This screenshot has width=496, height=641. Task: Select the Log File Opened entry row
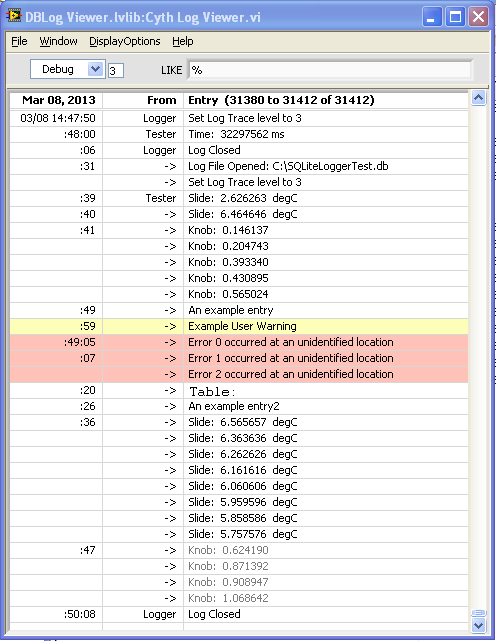tap(239, 166)
